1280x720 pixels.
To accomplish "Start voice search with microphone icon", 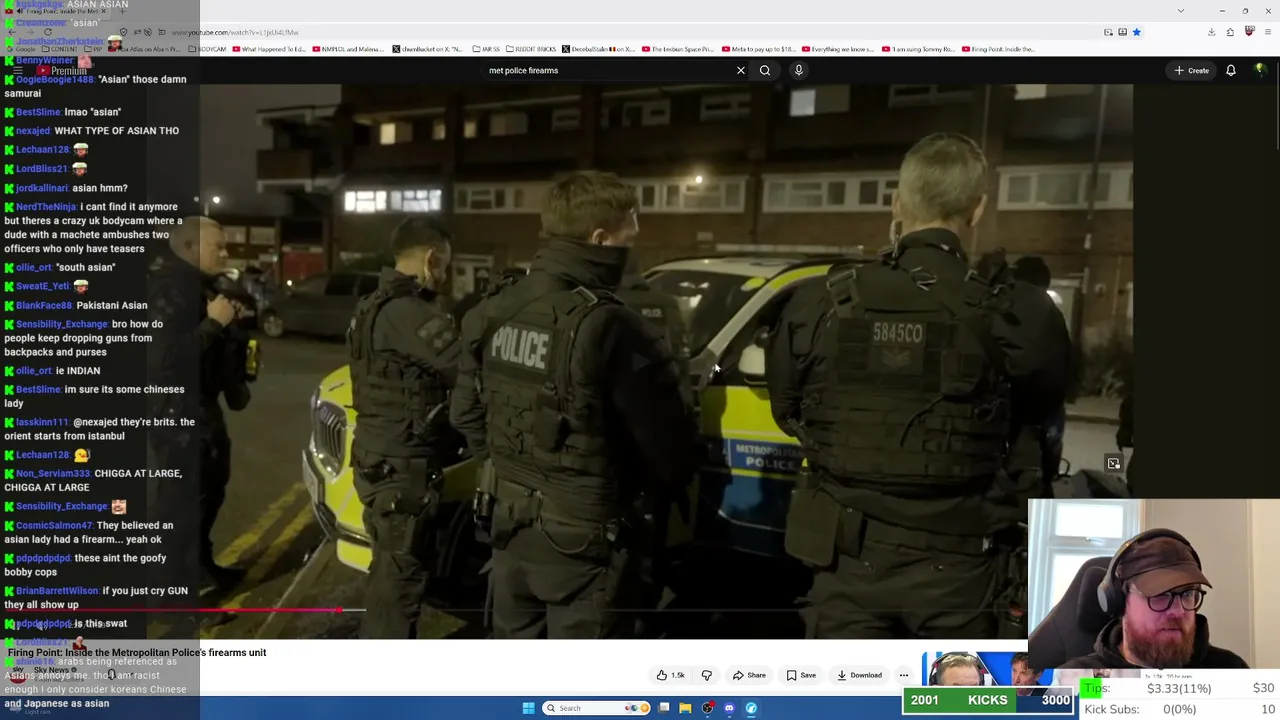I will 798,70.
